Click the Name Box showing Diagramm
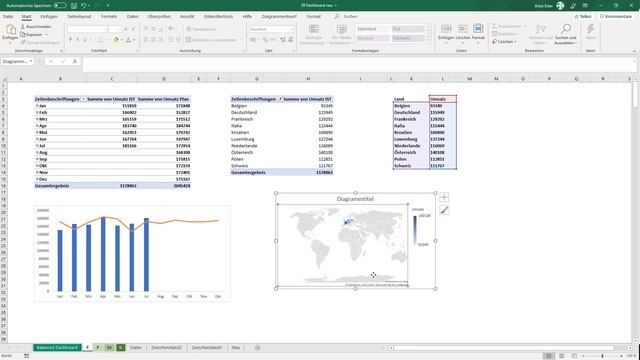The image size is (640, 360). point(15,61)
